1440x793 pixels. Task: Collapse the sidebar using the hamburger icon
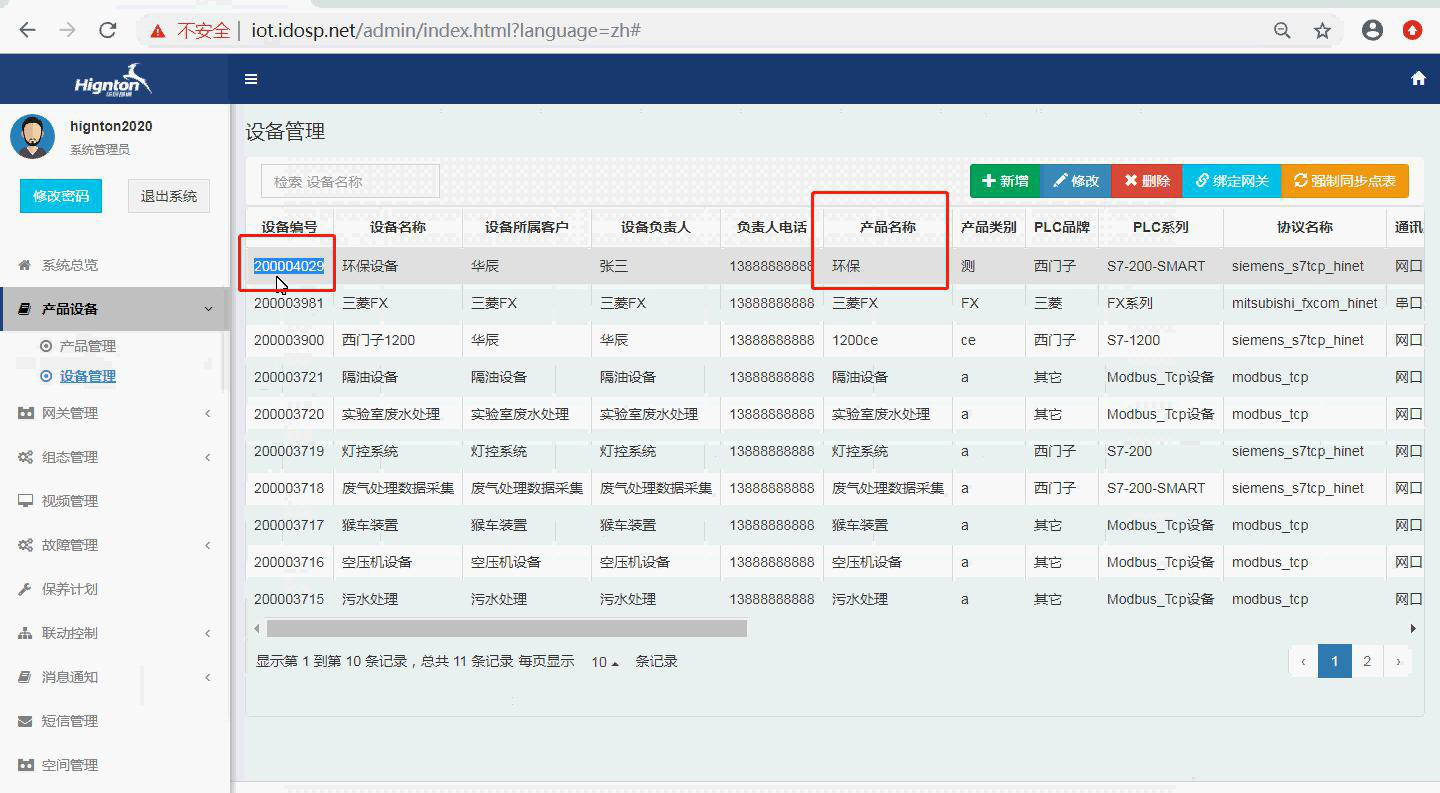tap(251, 78)
